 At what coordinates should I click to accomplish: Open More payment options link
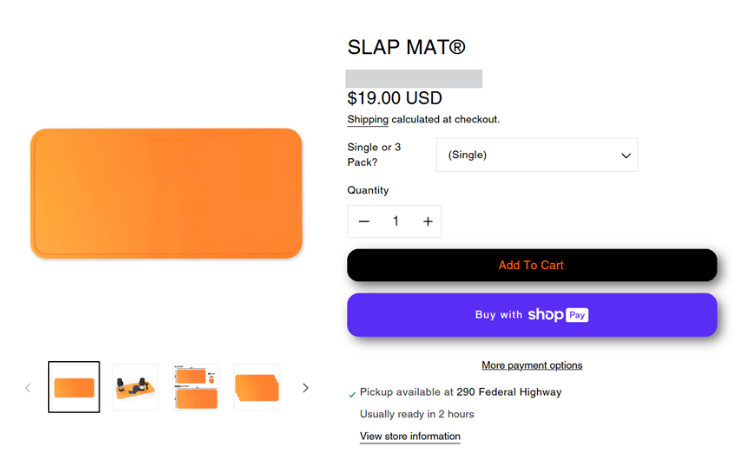point(532,366)
